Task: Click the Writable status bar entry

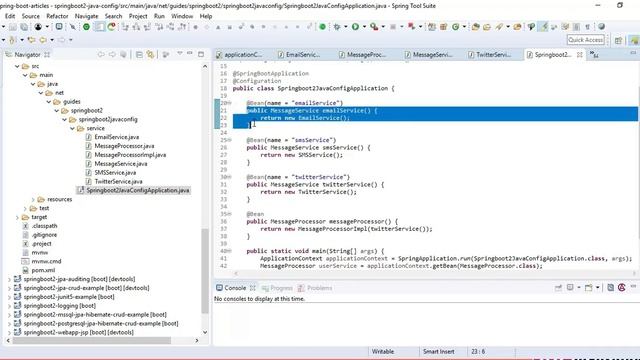Action: point(383,351)
